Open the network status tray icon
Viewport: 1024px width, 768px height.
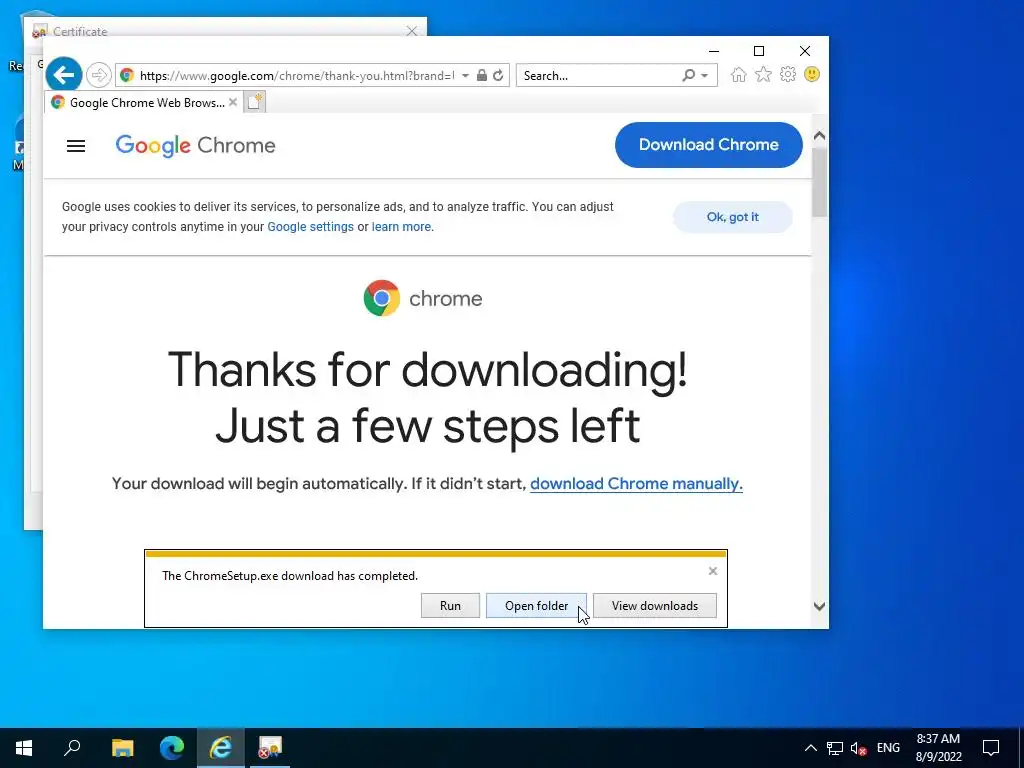(x=835, y=748)
